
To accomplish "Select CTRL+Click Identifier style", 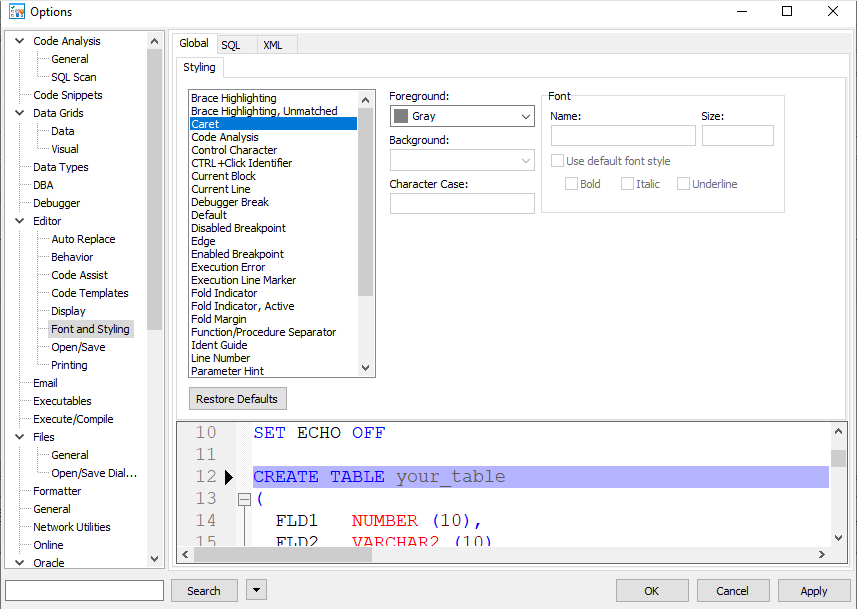I will point(273,163).
